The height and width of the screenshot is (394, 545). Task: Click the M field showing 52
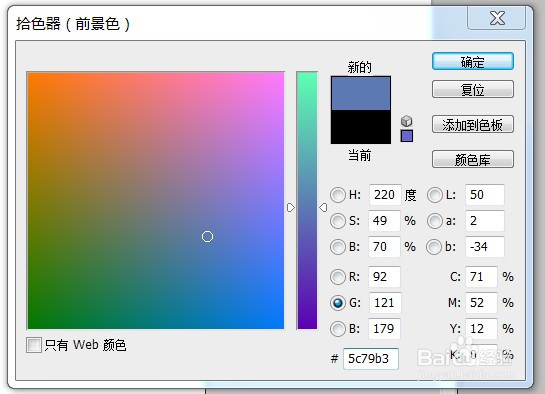[x=481, y=303]
